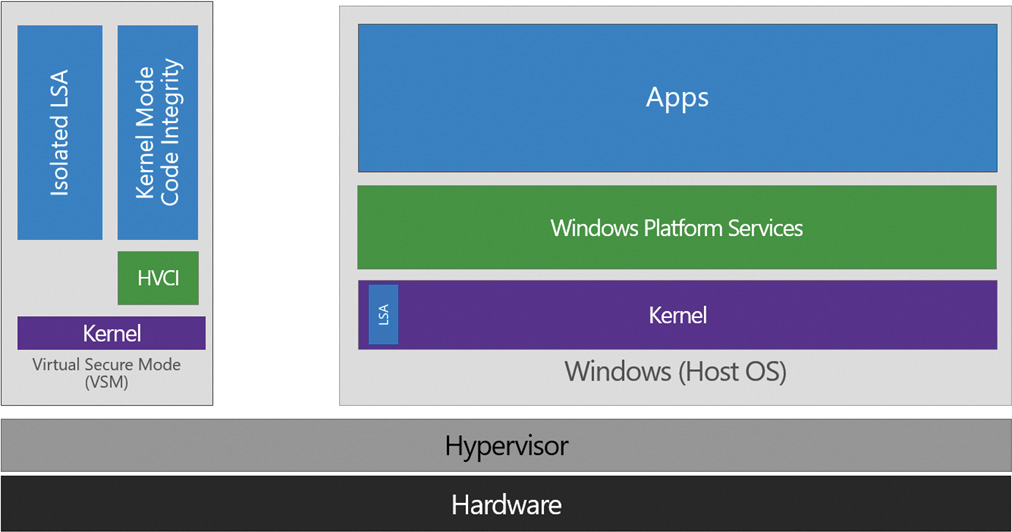
Task: Click the Isolated LSA block
Action: coord(60,132)
